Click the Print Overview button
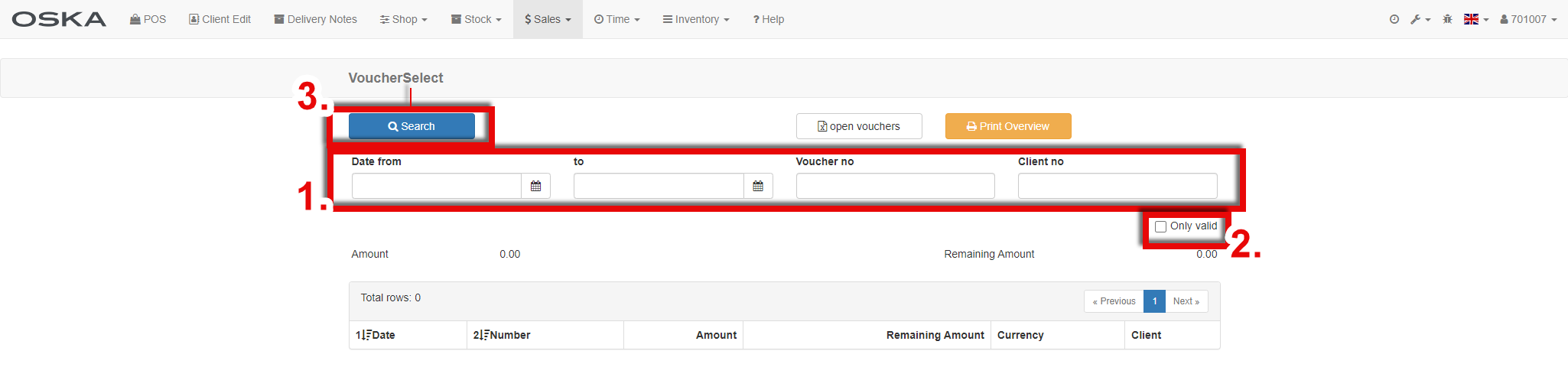1568x390 pixels. tap(1007, 126)
